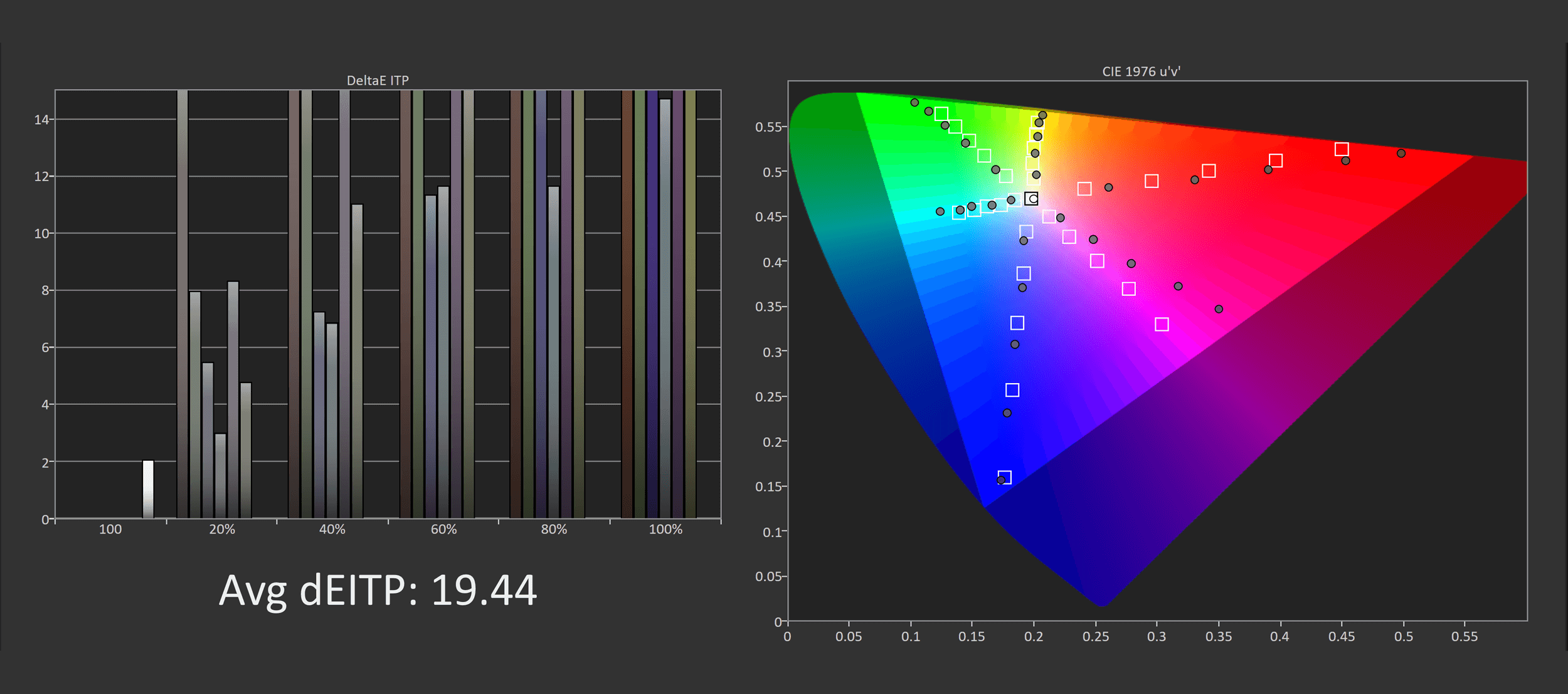Click the last bar in the 40% group
Viewport: 1568px width, 694px height.
coord(357,361)
